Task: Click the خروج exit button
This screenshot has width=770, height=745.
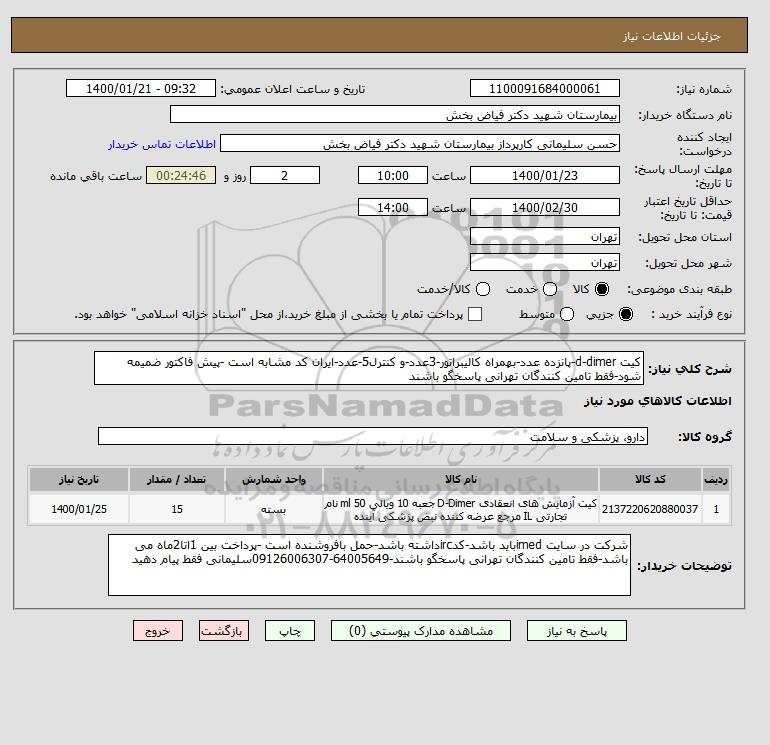Action: (x=158, y=631)
